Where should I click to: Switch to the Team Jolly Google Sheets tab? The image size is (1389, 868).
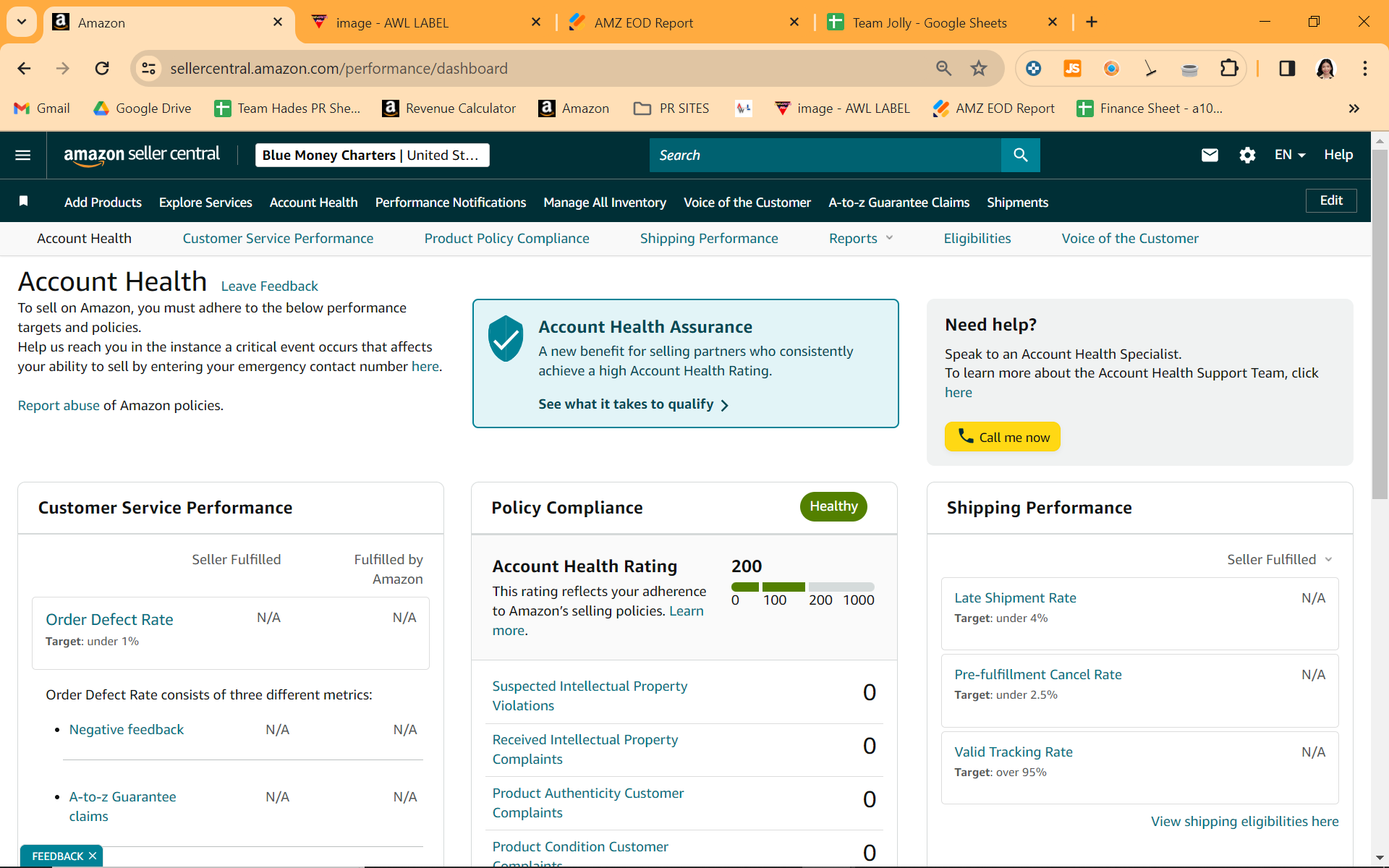[x=942, y=22]
